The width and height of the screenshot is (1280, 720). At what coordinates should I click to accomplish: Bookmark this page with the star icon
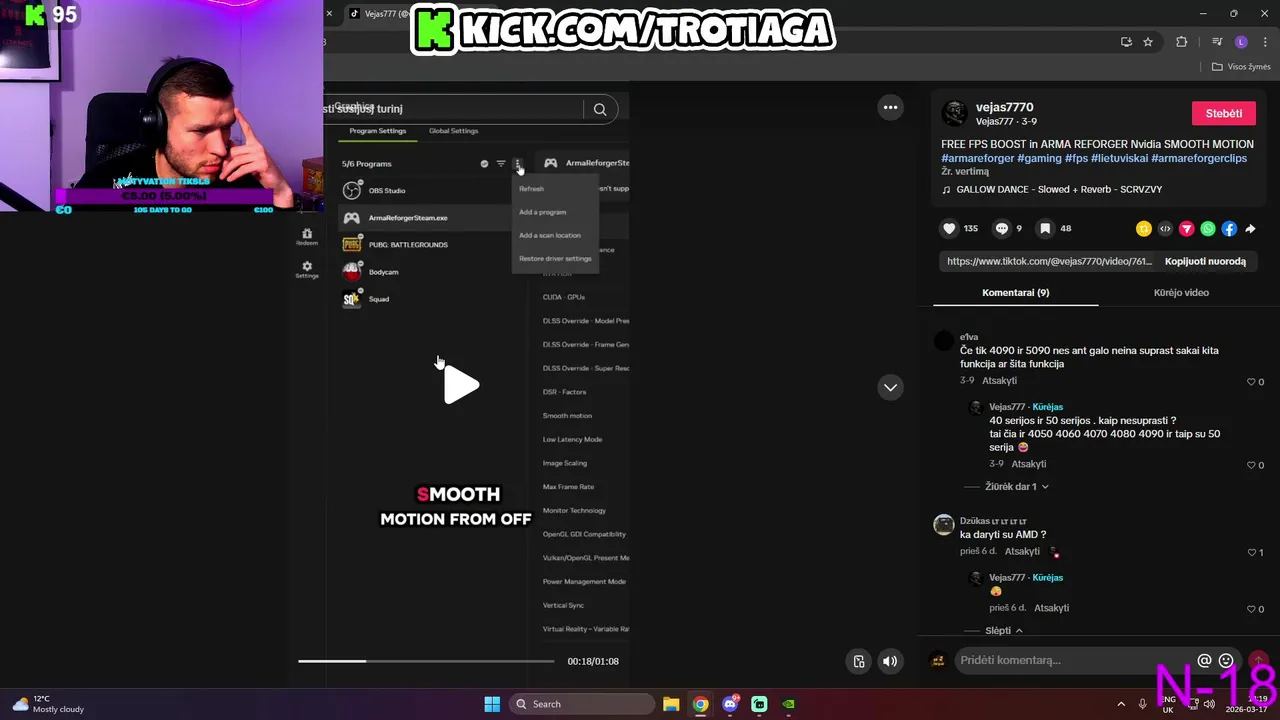click(x=1148, y=42)
